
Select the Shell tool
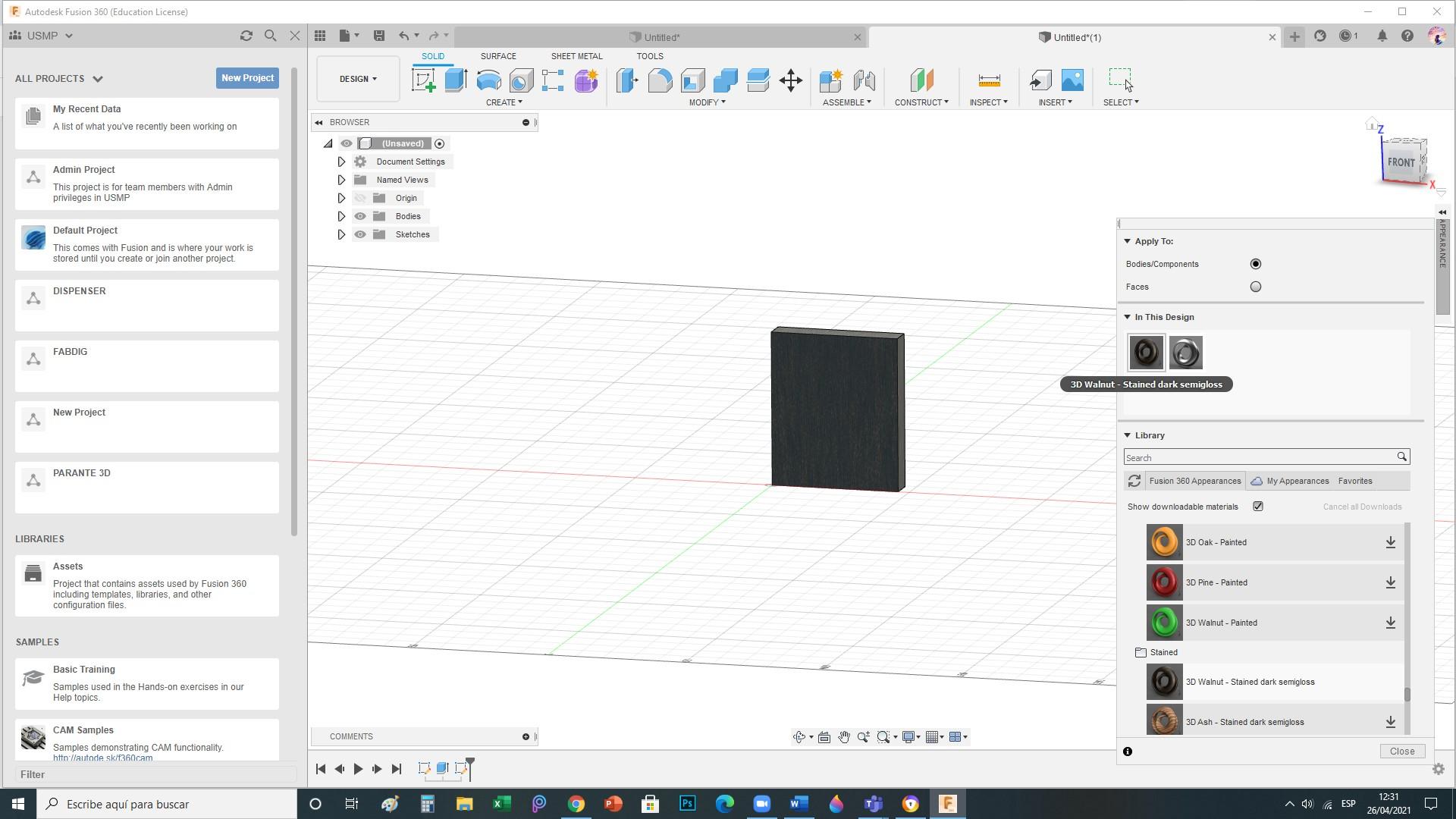692,80
